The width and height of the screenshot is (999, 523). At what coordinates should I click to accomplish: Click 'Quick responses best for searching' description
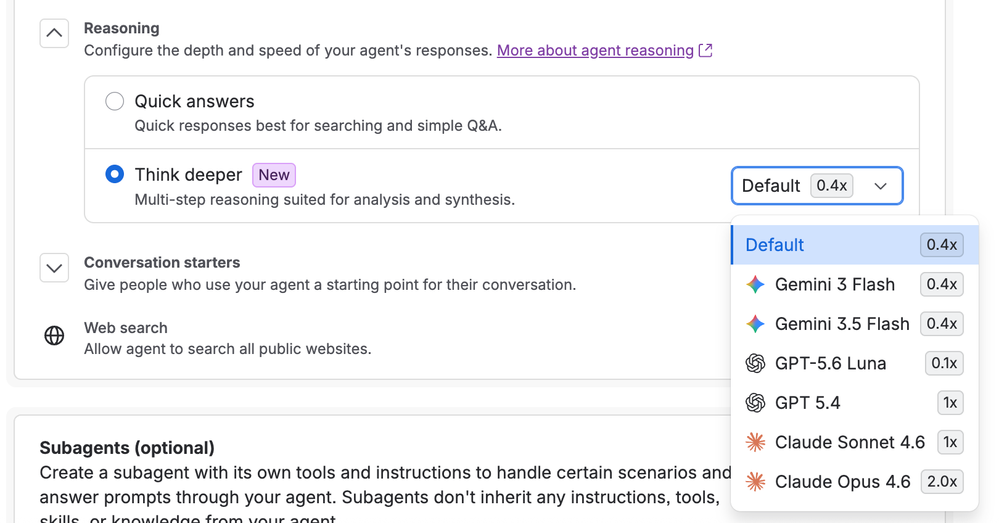318,125
